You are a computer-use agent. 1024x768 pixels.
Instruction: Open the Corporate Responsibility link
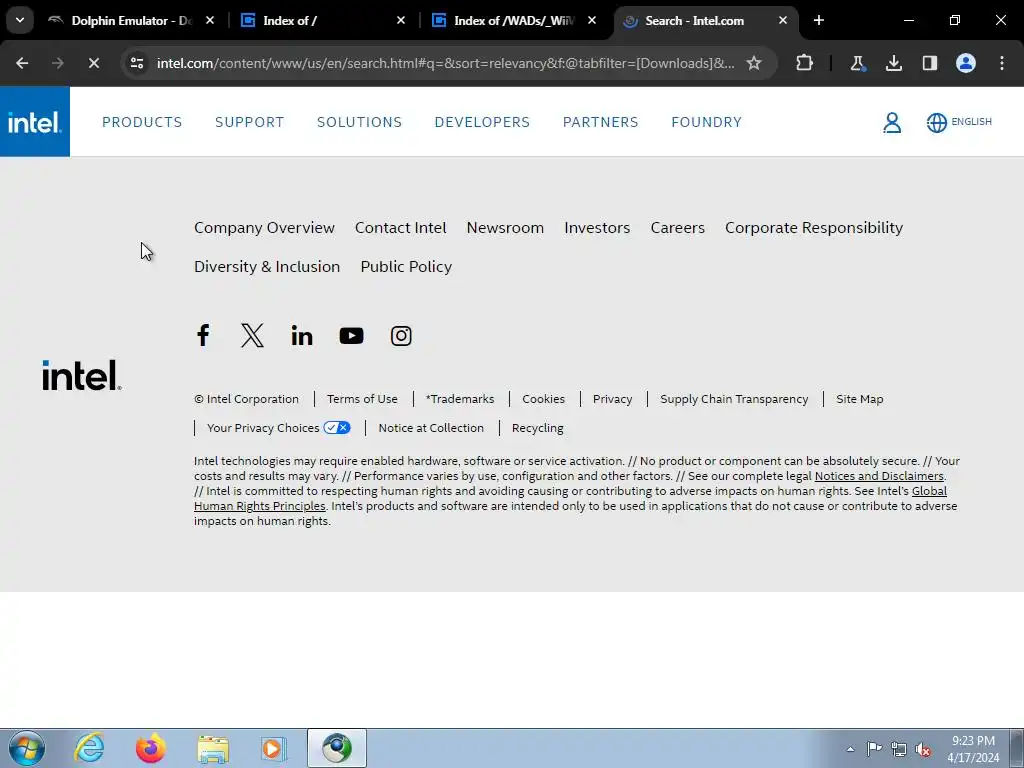[814, 228]
